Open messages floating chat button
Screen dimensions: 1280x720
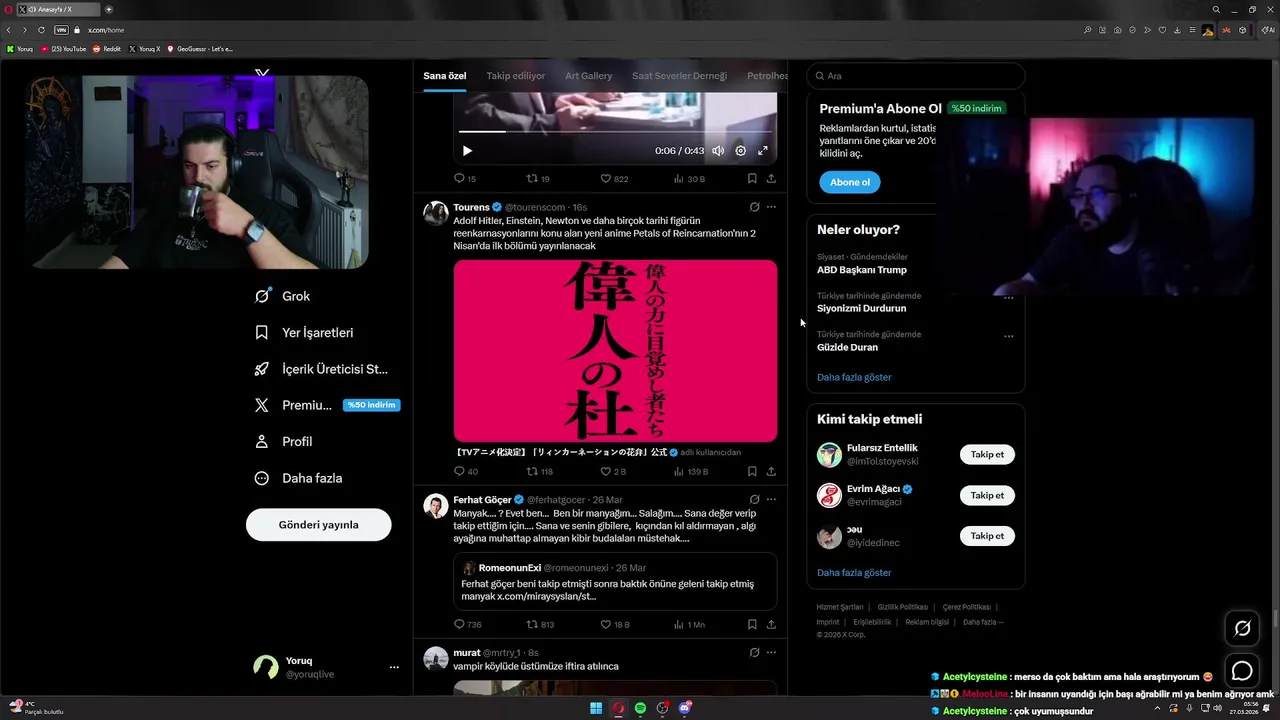(x=1242, y=671)
